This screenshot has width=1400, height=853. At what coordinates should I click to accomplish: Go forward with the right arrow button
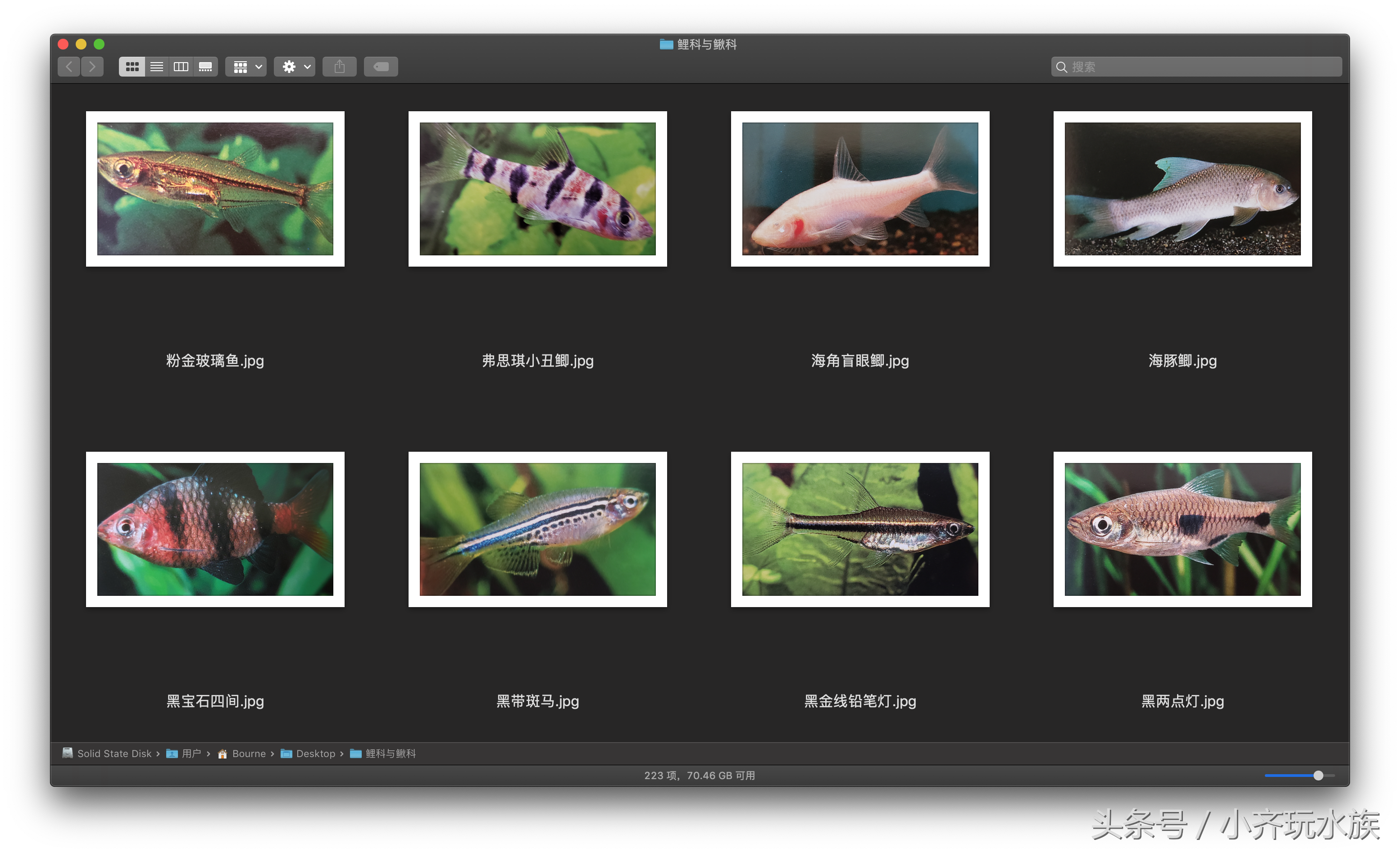[93, 67]
